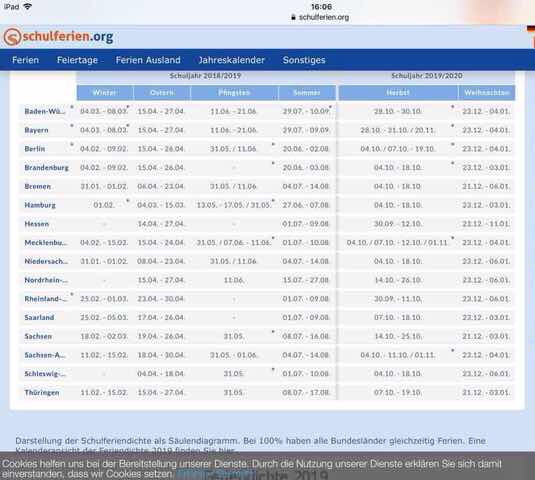The image size is (535, 480).
Task: Select the Weihnachten column header
Action: click(x=487, y=93)
